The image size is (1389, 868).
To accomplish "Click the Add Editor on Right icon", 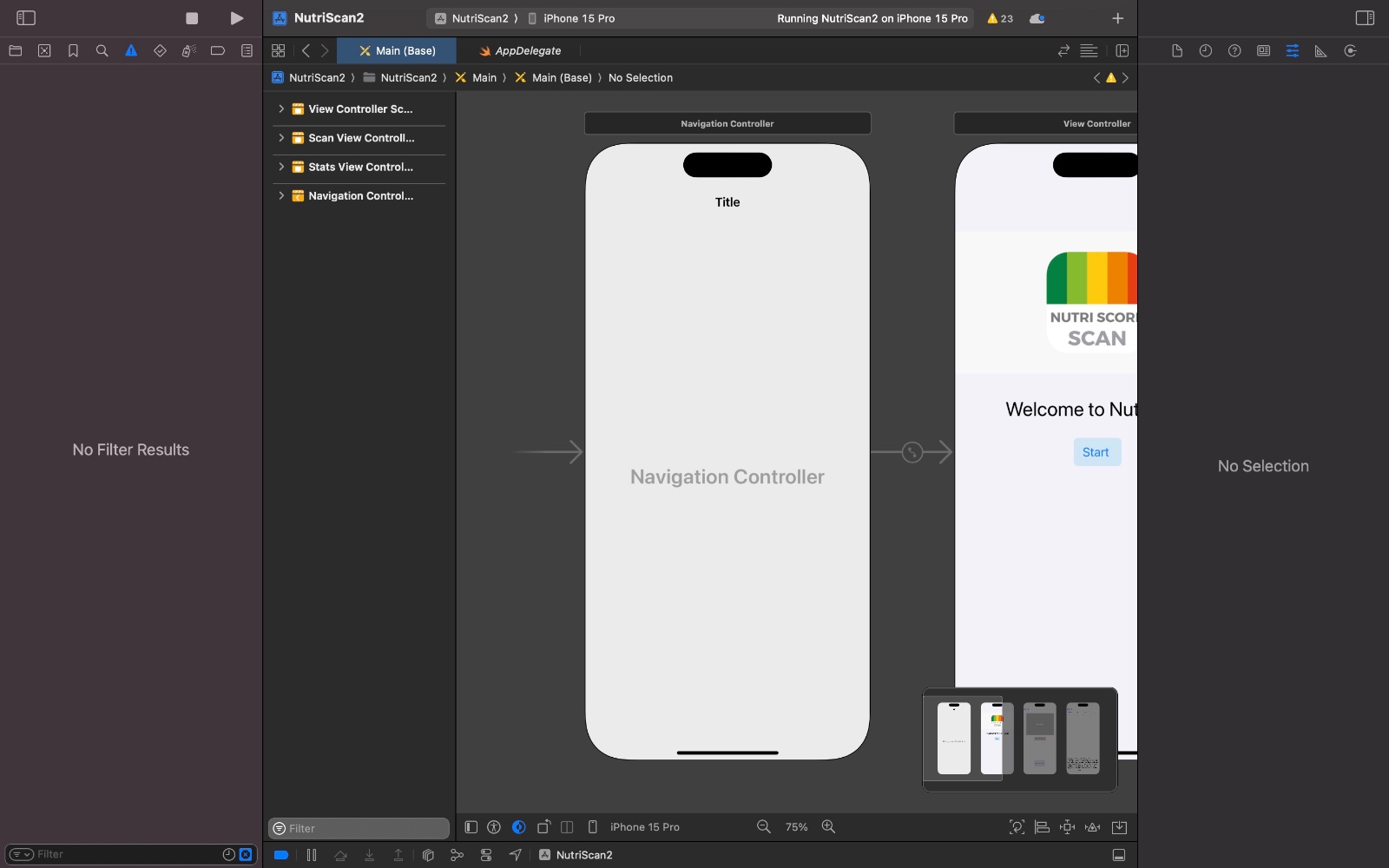I will pos(1122,51).
